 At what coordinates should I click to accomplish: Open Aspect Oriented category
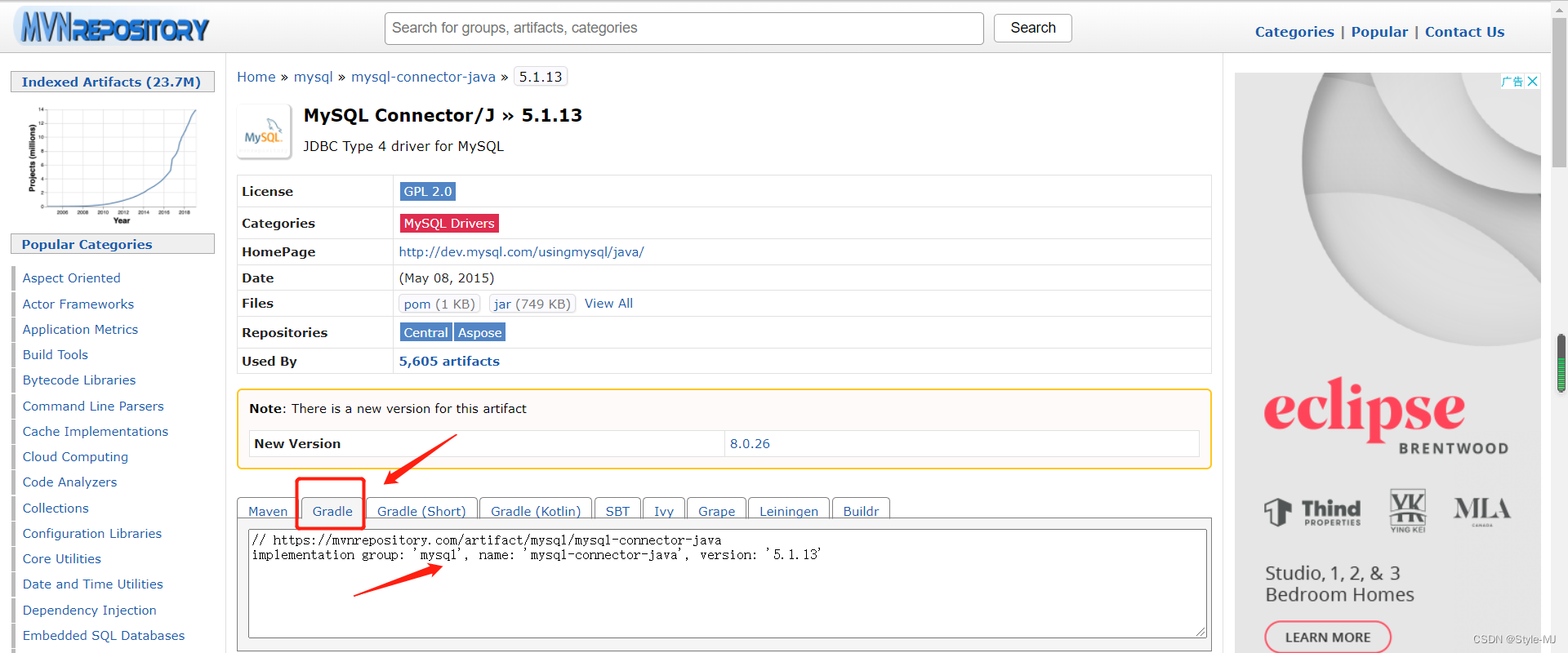click(71, 278)
